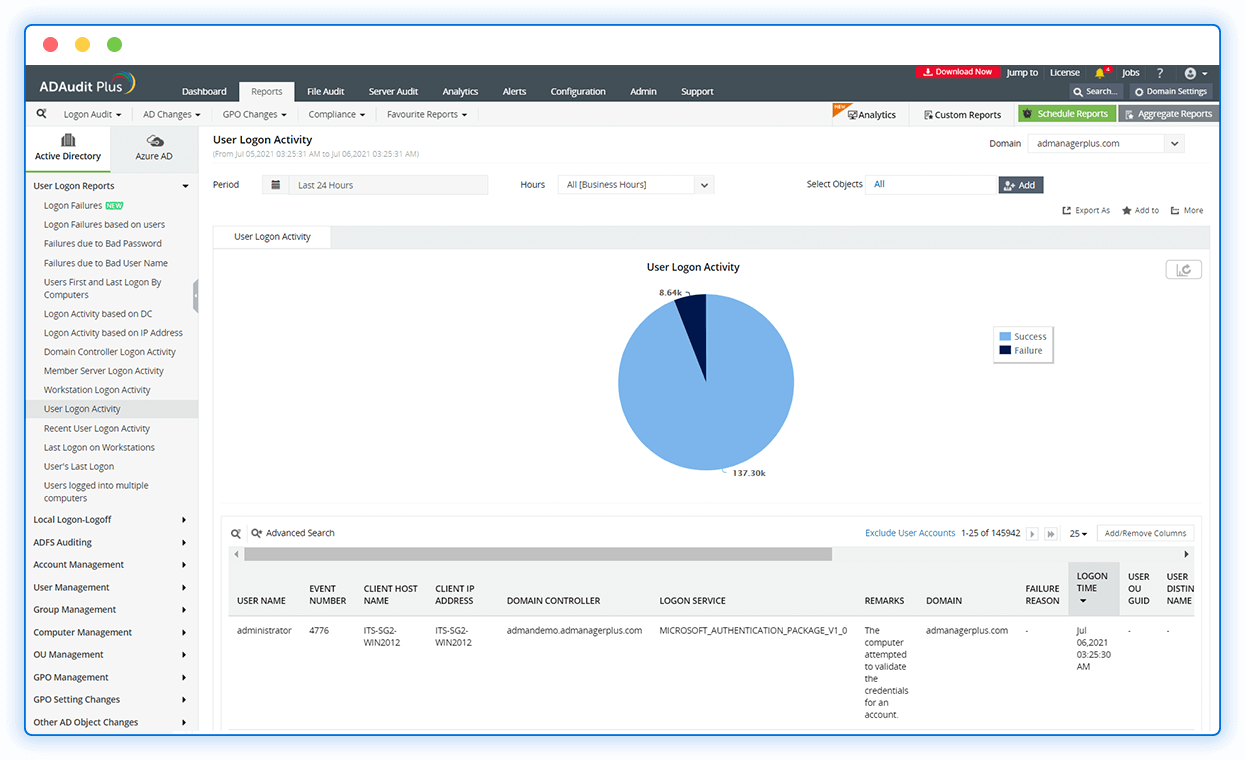Image resolution: width=1245 pixels, height=760 pixels.
Task: Click the Download Now button
Action: point(958,72)
